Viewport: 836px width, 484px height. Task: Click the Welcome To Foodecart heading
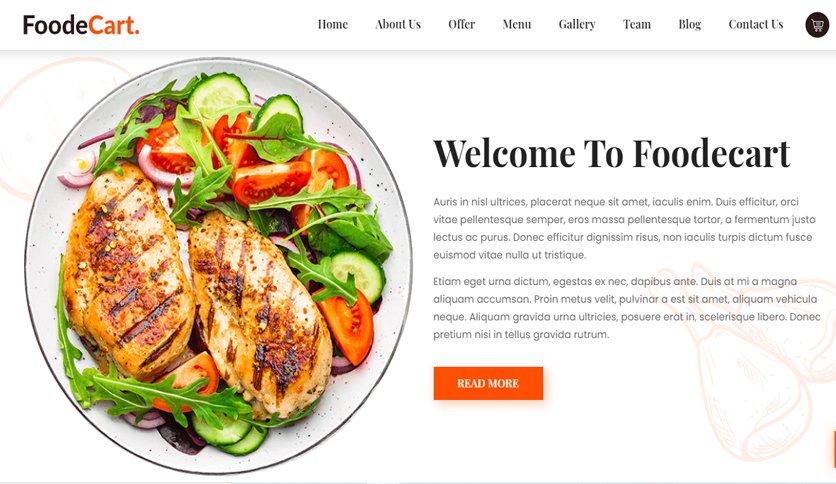612,154
